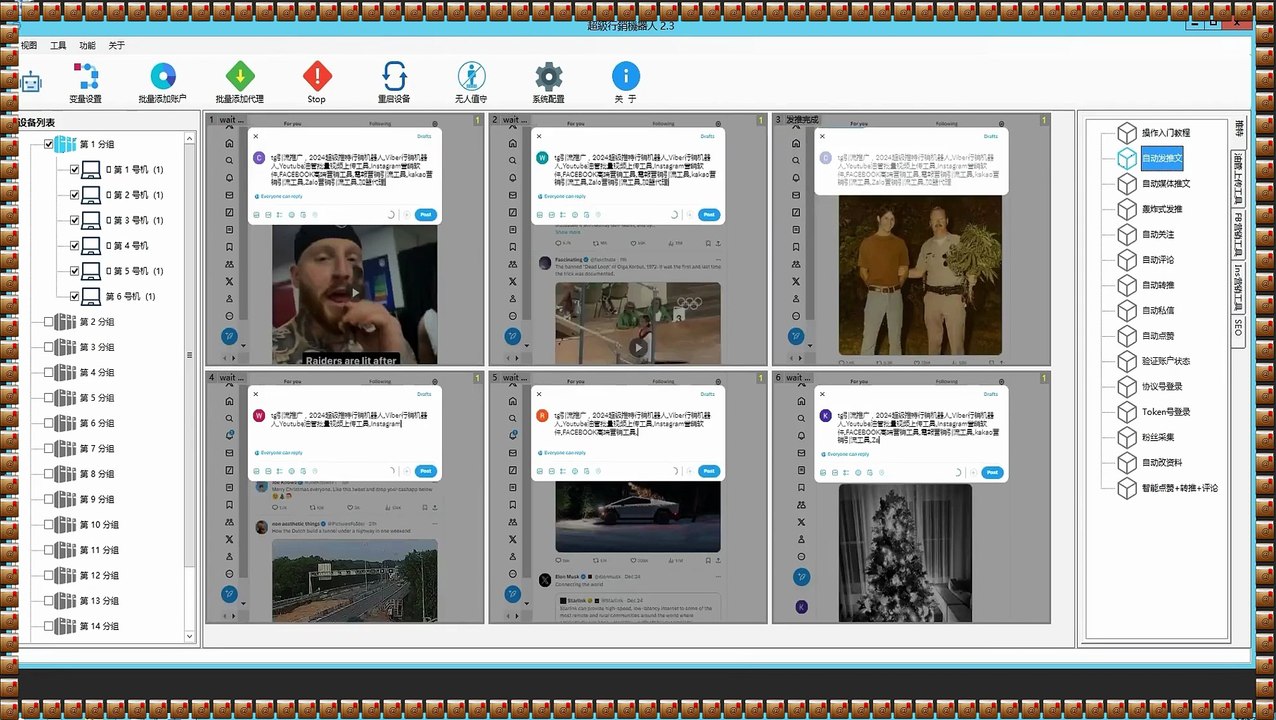Open the 视图 menu
1276x720 pixels.
tap(29, 45)
